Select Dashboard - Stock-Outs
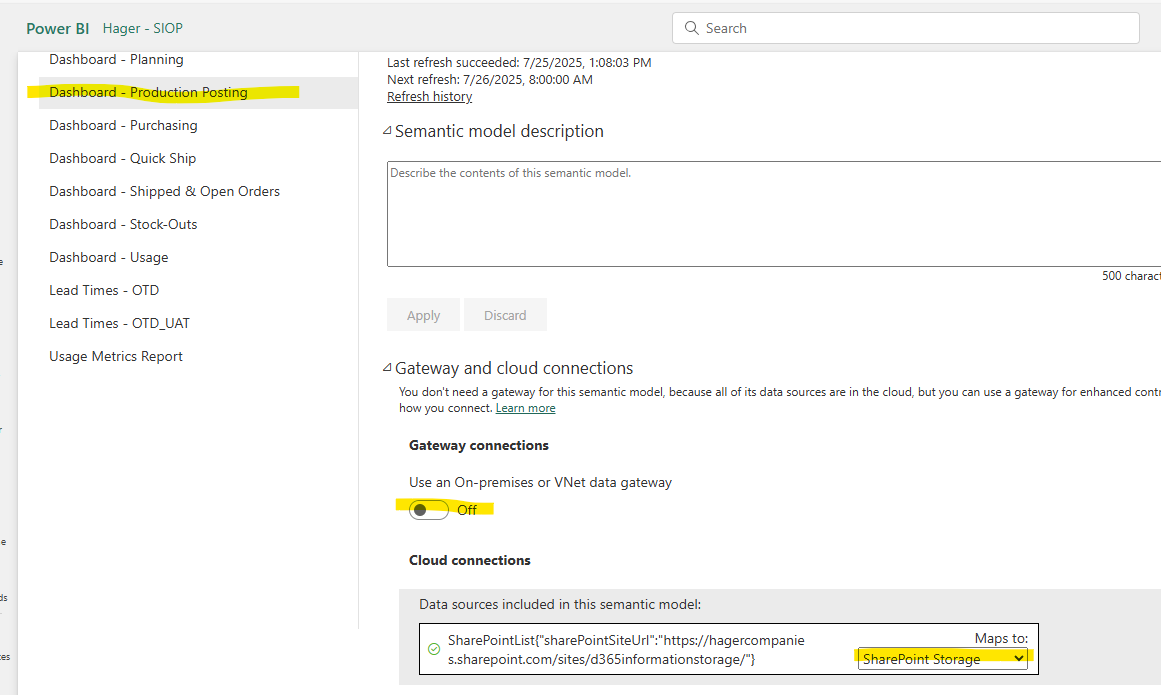The image size is (1161, 695). point(124,224)
